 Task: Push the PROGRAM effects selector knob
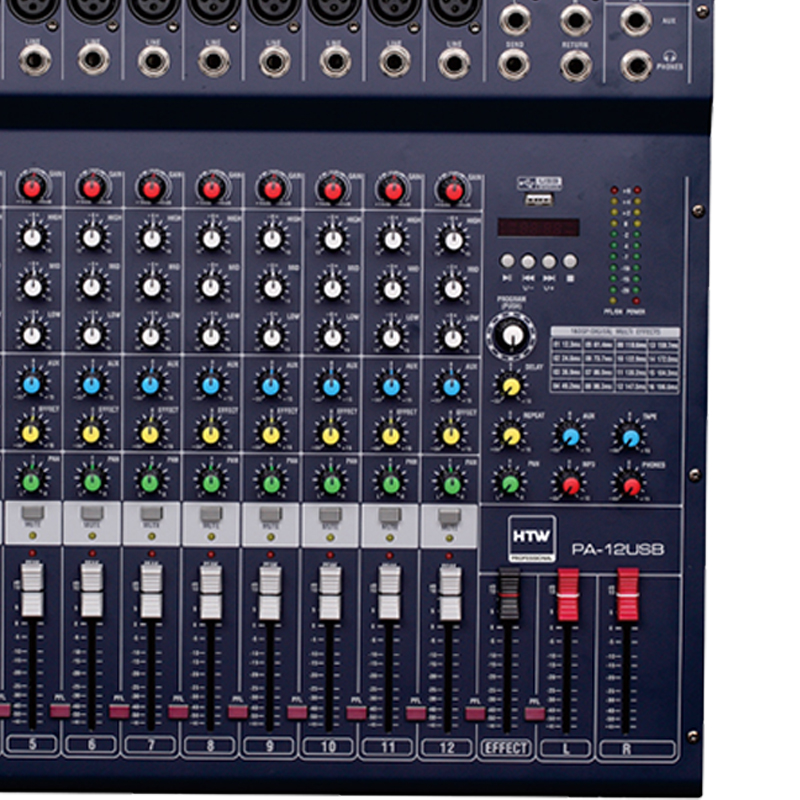coord(511,336)
